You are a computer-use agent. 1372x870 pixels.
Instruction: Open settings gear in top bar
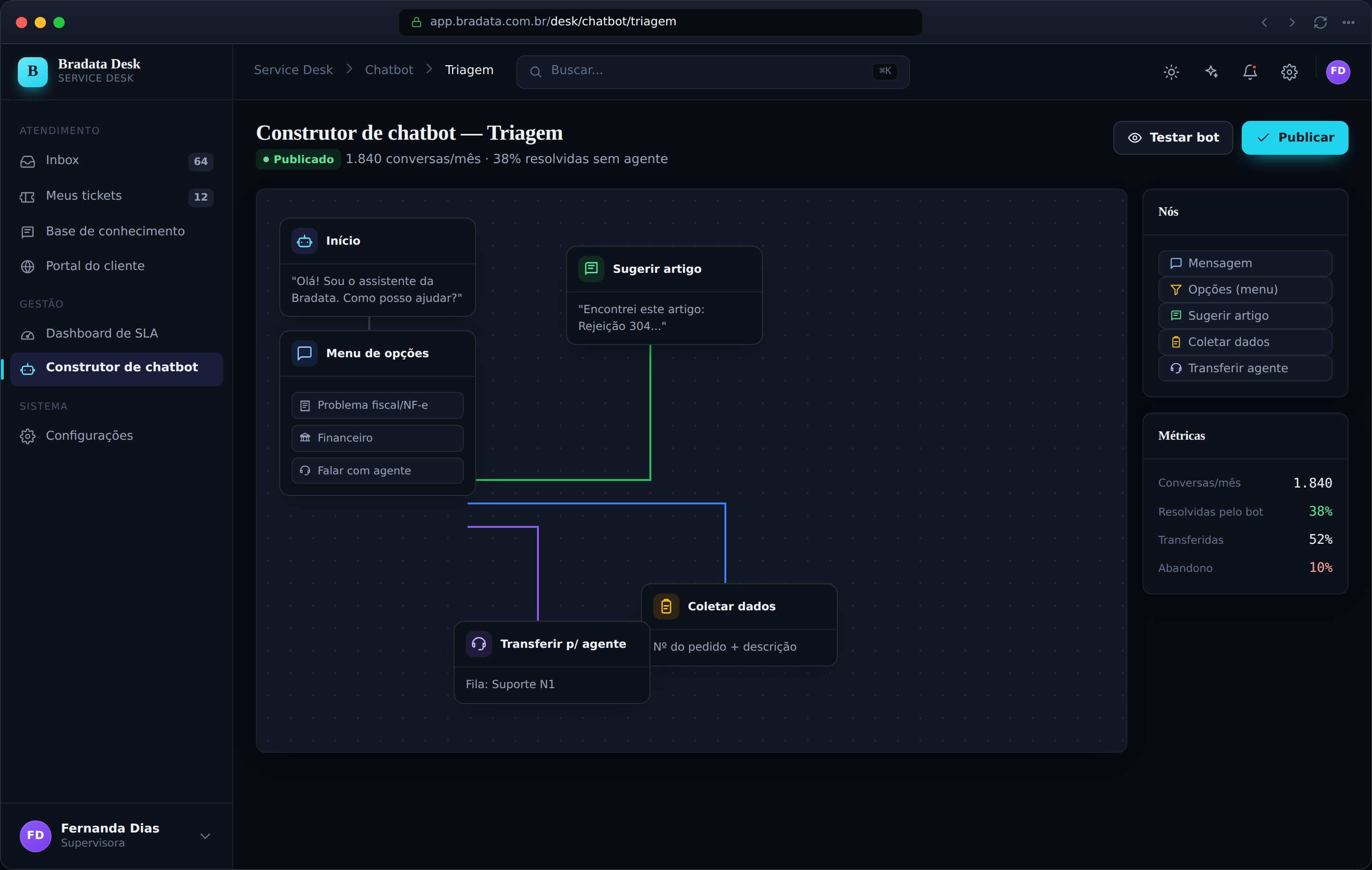1290,72
